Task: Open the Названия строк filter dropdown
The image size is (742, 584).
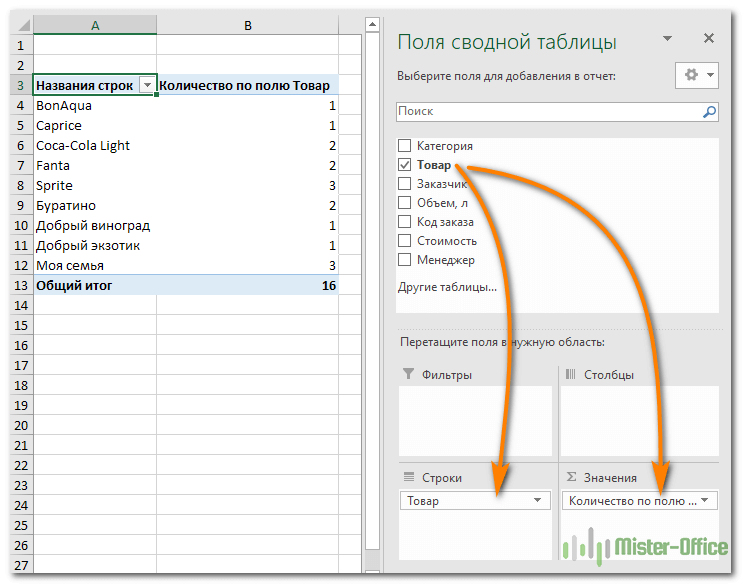Action: click(147, 85)
